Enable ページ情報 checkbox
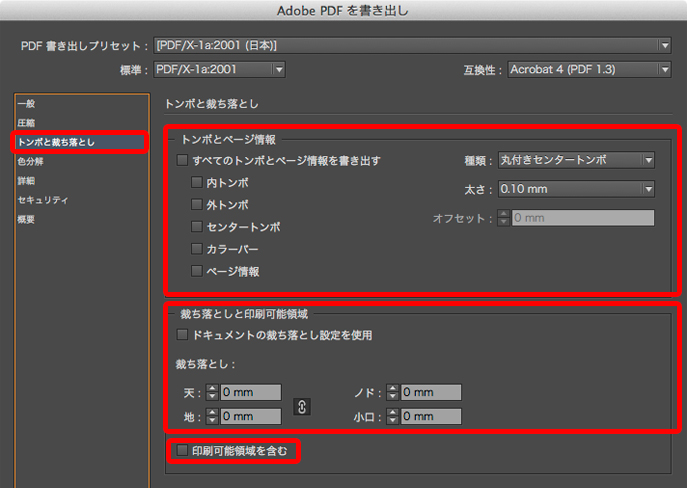Screen dimensions: 687x488 tap(196, 271)
